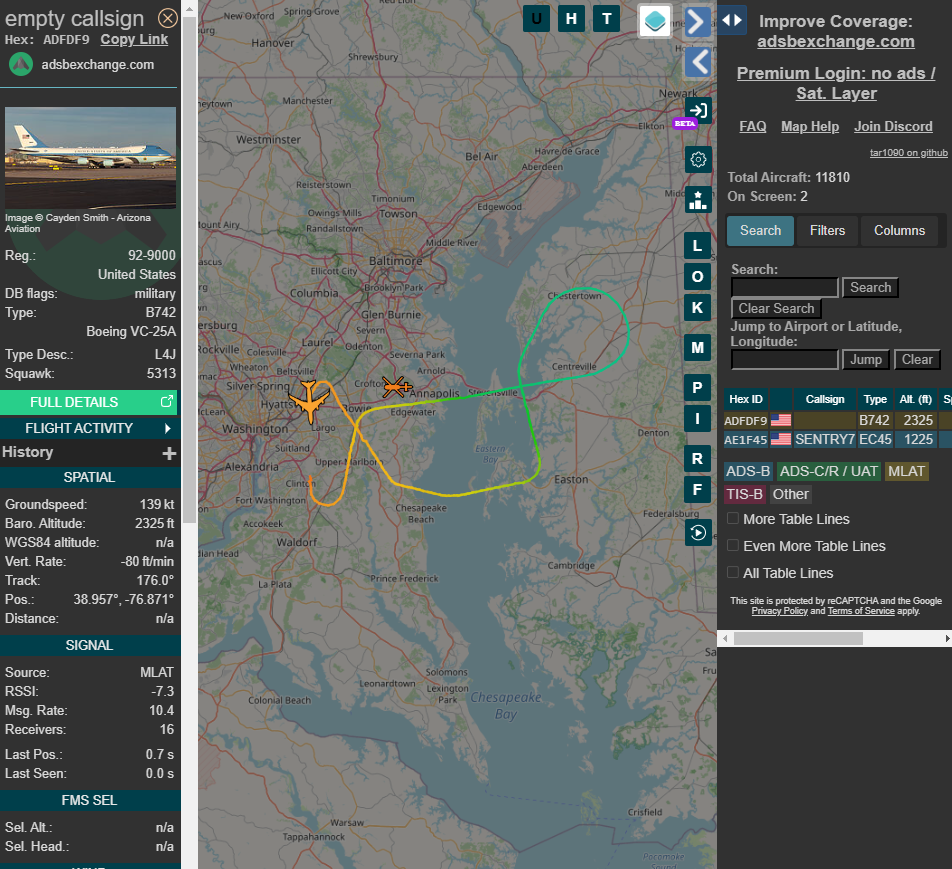Click the ADS-B source legend swatch
Screen dimensions: 952x869
coord(748,471)
